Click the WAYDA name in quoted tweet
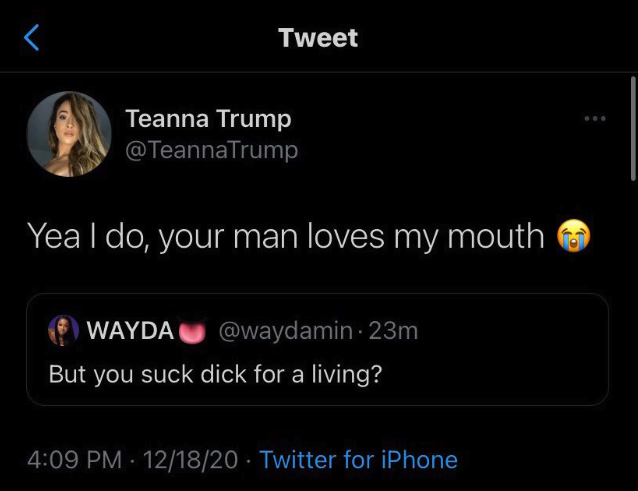Viewport: 638px width, 491px height. coord(131,331)
